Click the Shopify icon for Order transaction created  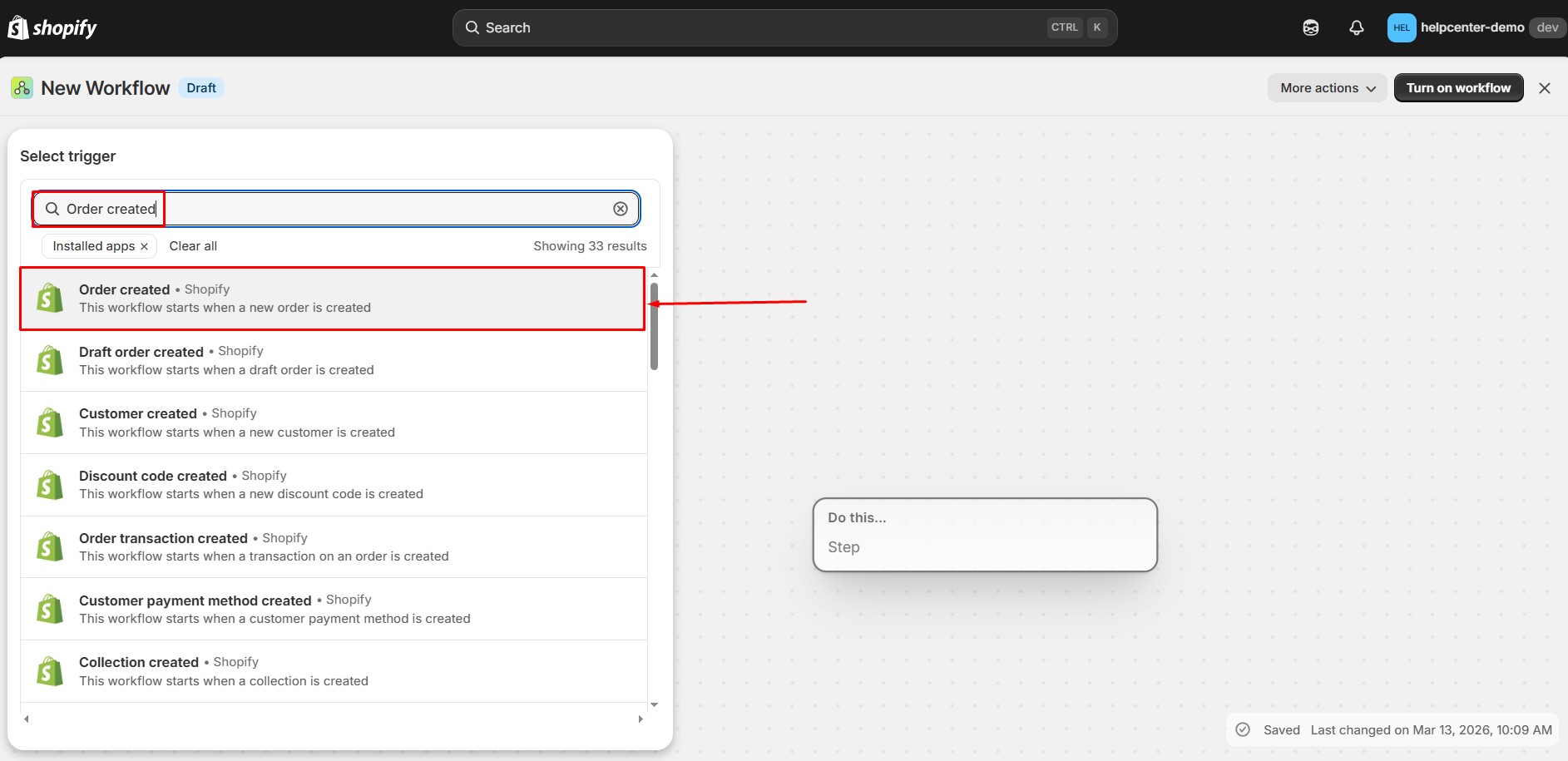pyautogui.click(x=50, y=546)
